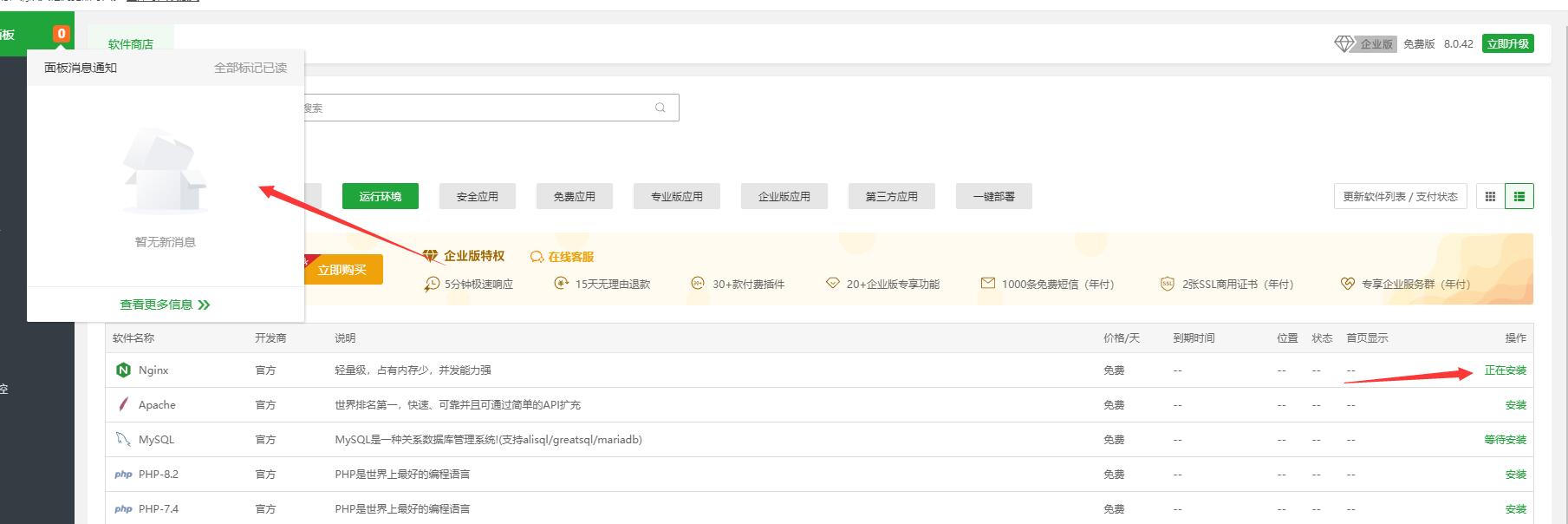Click the 企业版特权 diamond icon
Image resolution: width=1568 pixels, height=524 pixels.
pyautogui.click(x=431, y=256)
